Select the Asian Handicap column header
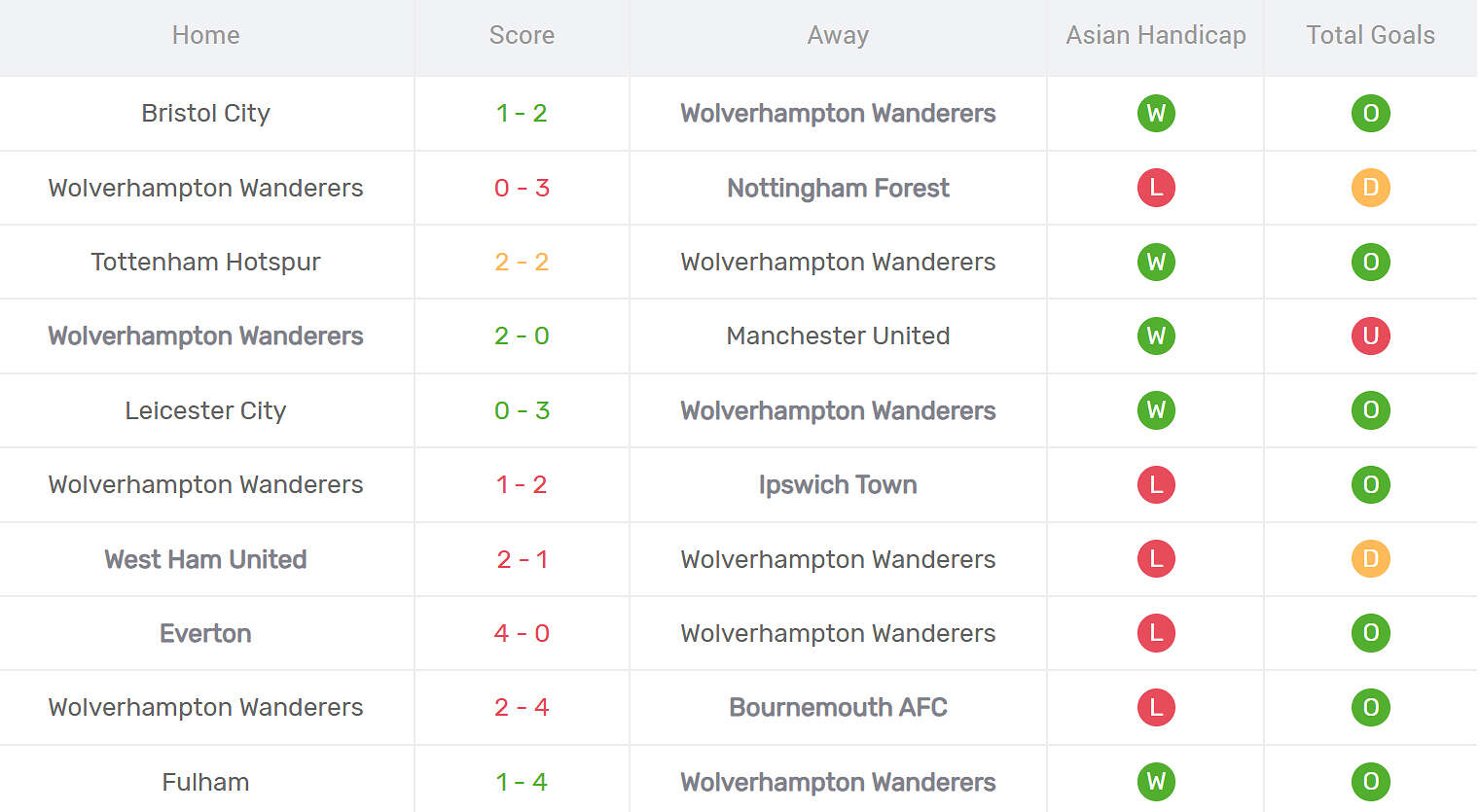1480x812 pixels. click(1156, 36)
